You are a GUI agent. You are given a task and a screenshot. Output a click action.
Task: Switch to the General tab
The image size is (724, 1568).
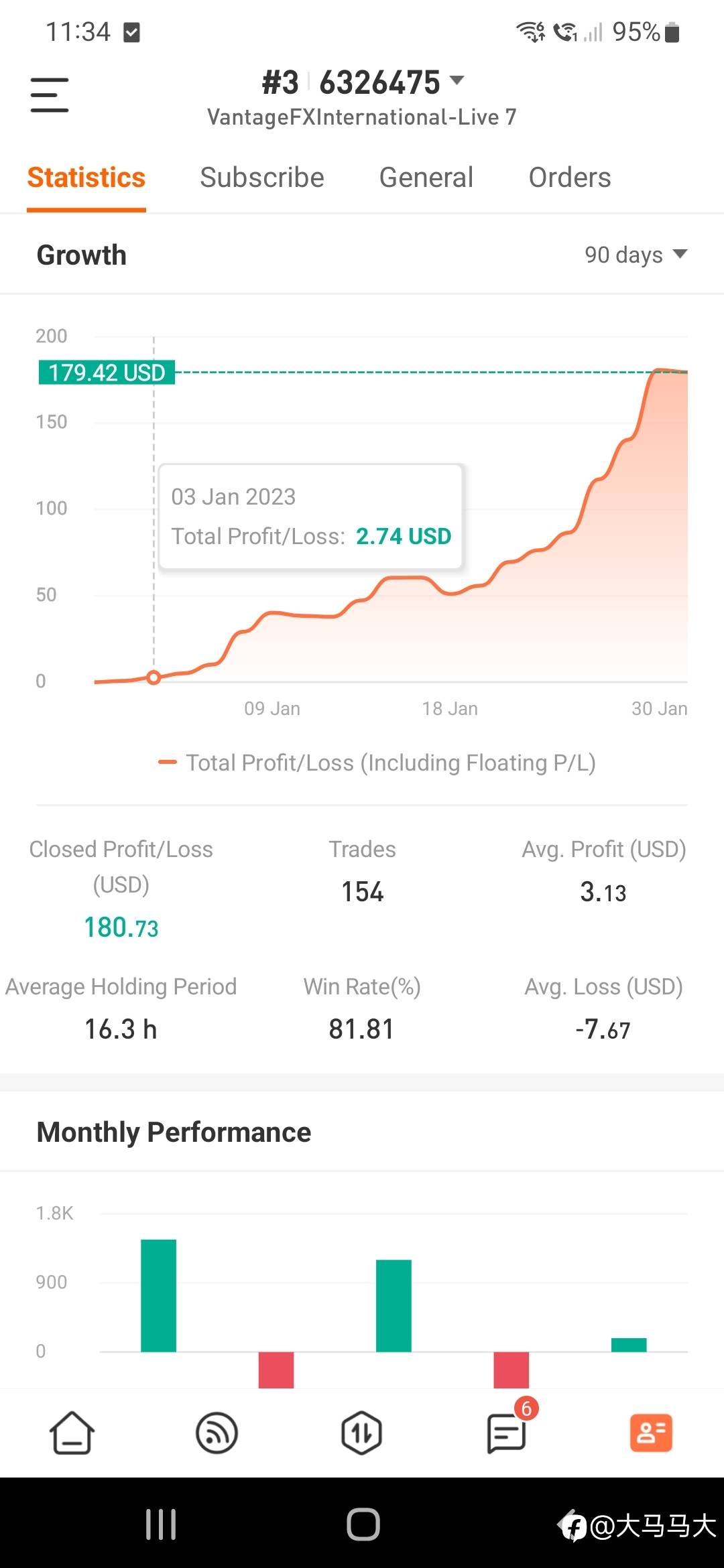click(426, 178)
